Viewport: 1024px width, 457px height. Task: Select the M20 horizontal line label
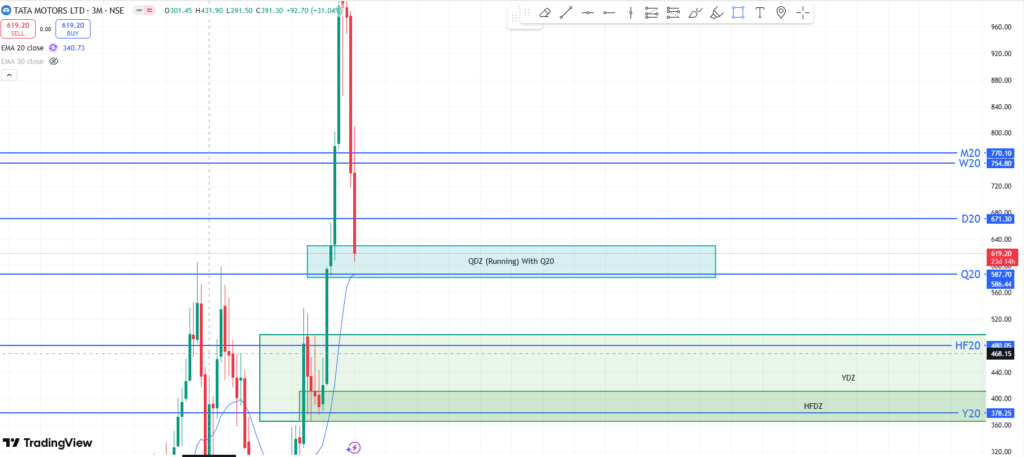pyautogui.click(x=970, y=153)
